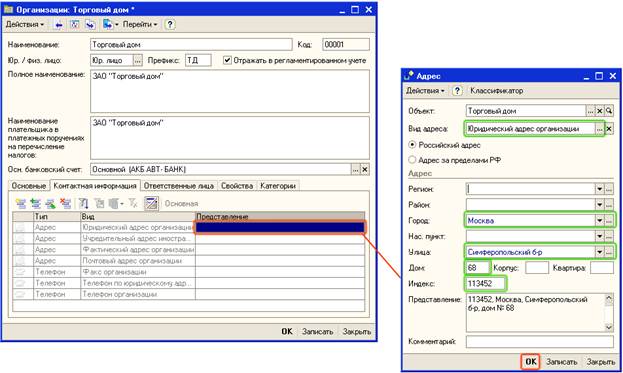Click the Комментарий input field
Image resolution: width=623 pixels, height=373 pixels.
[x=540, y=342]
